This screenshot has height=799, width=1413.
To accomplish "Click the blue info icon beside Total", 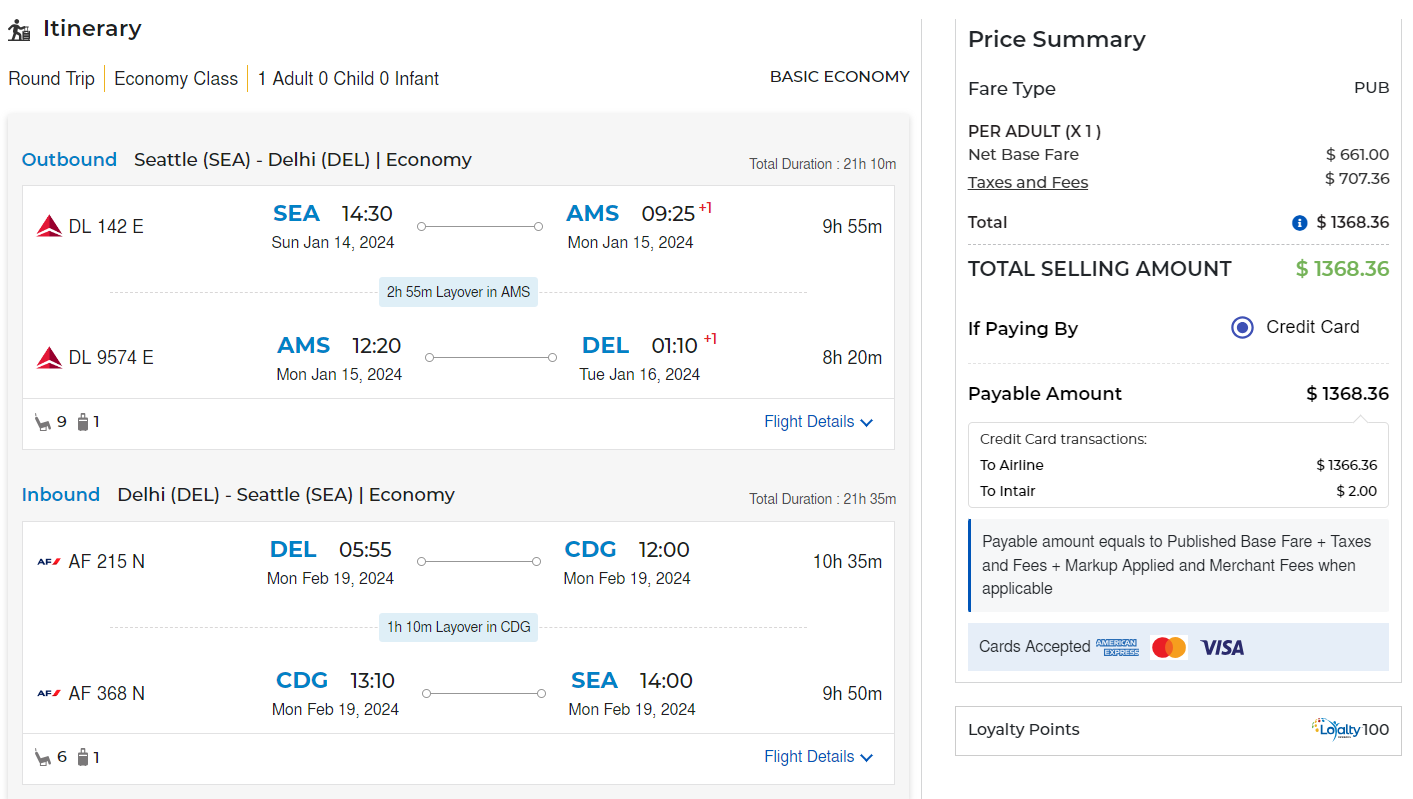I will (1299, 223).
